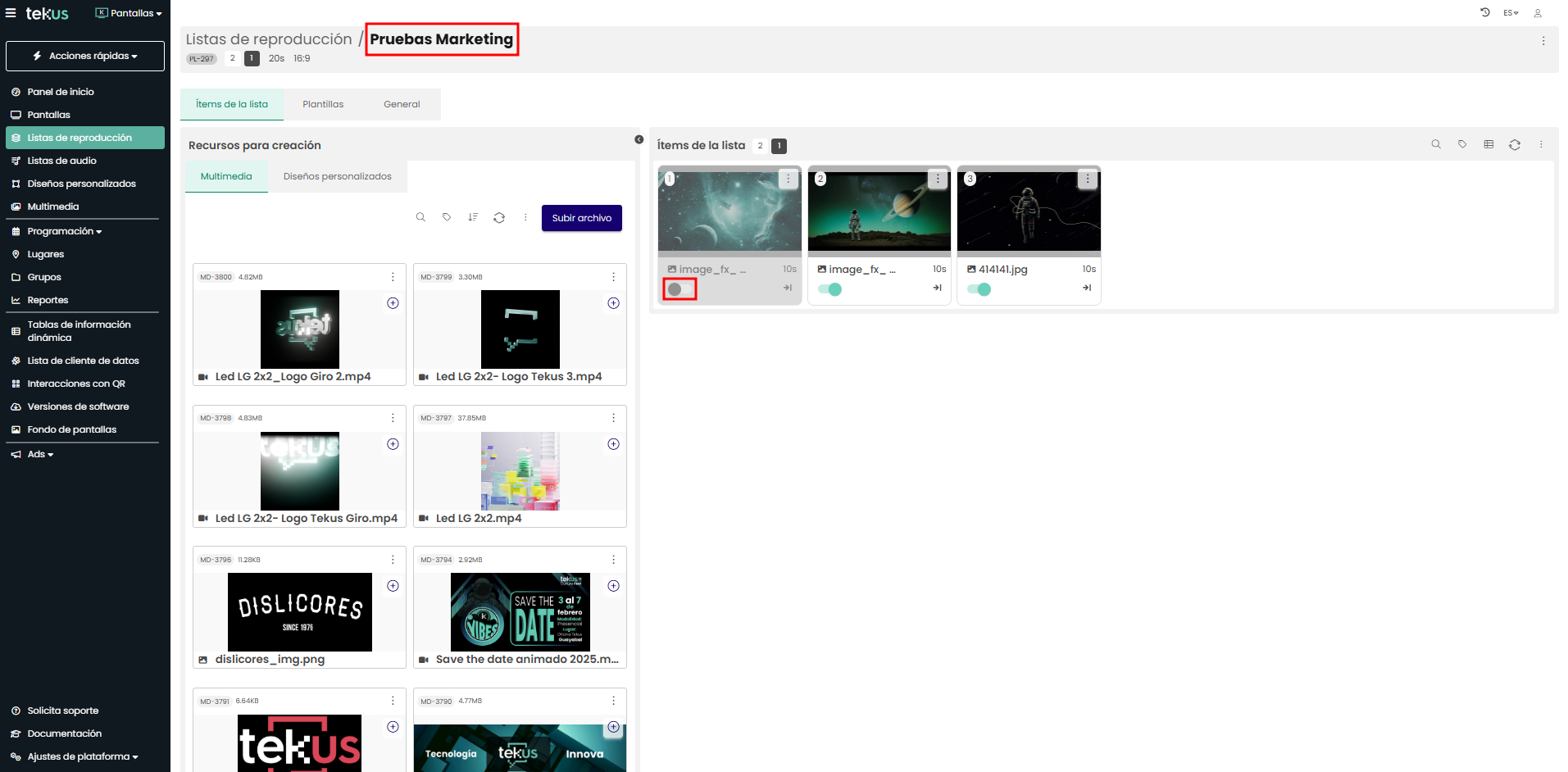
Task: Turn off the 414141.jpg item toggle
Action: coord(979,289)
